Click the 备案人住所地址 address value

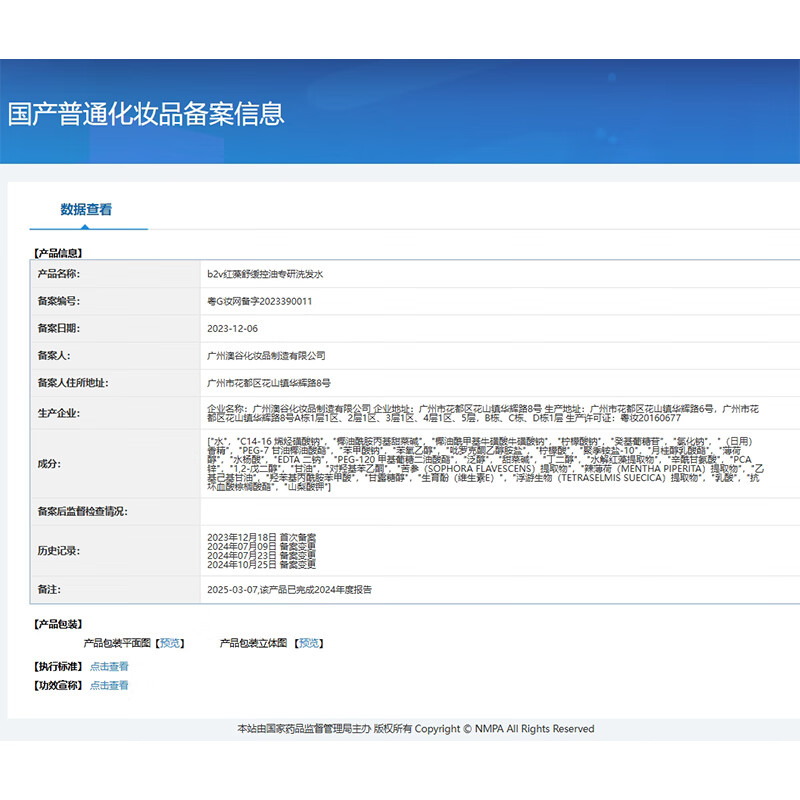[268, 382]
